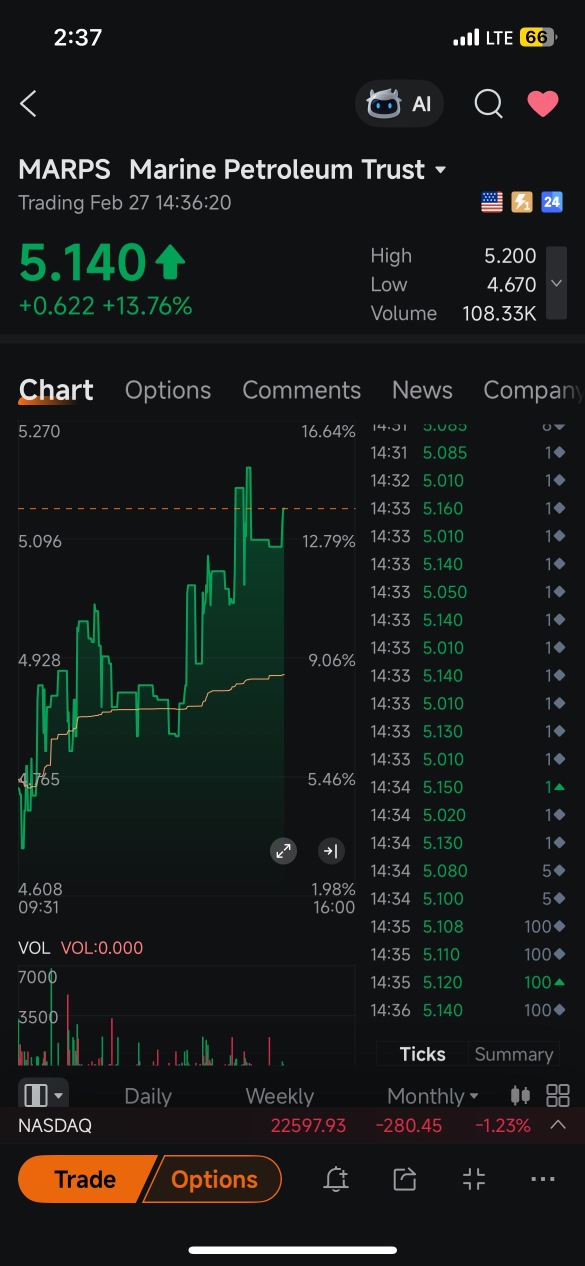The image size is (585, 1266).
Task: Tap the High 5.200 value
Action: (510, 256)
